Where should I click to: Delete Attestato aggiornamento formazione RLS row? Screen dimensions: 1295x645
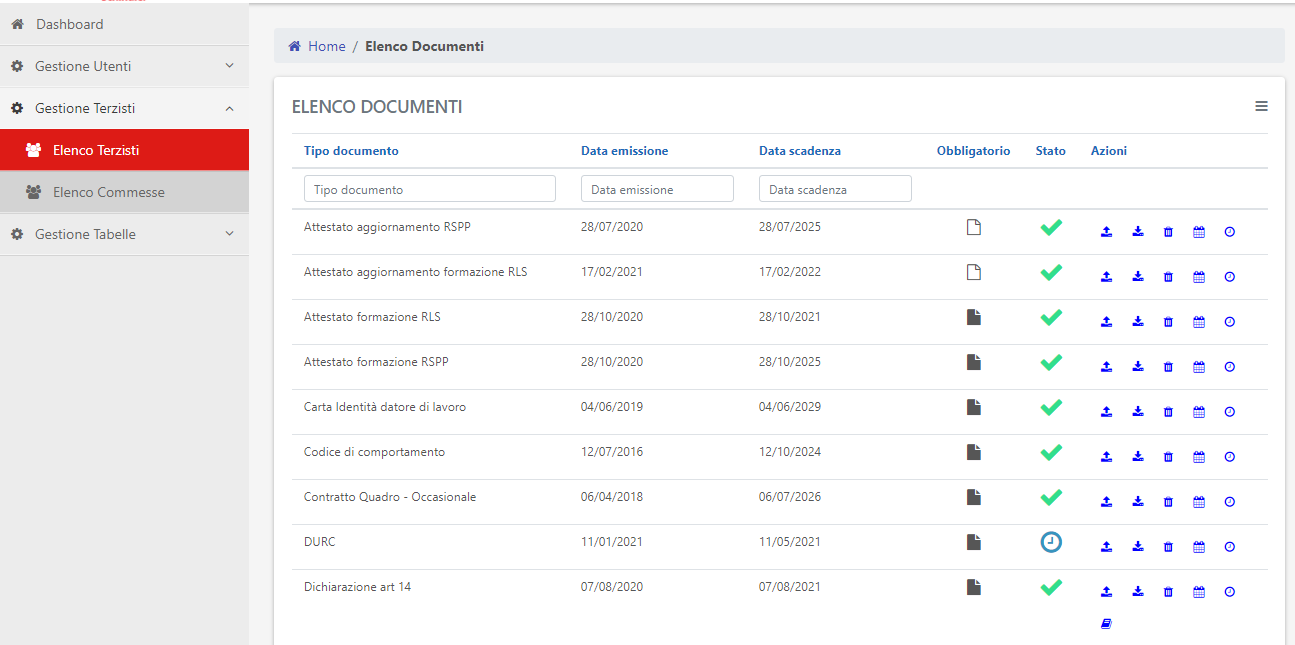point(1168,277)
